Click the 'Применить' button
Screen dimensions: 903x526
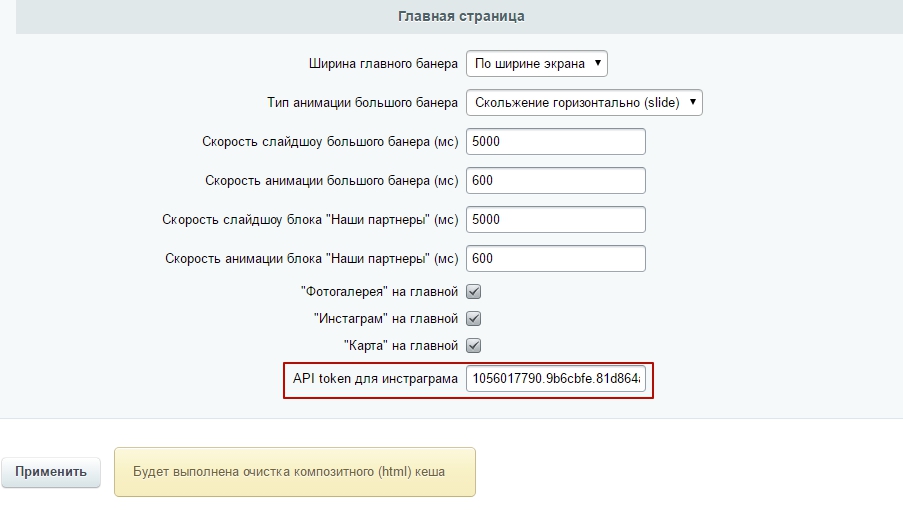[x=51, y=472]
